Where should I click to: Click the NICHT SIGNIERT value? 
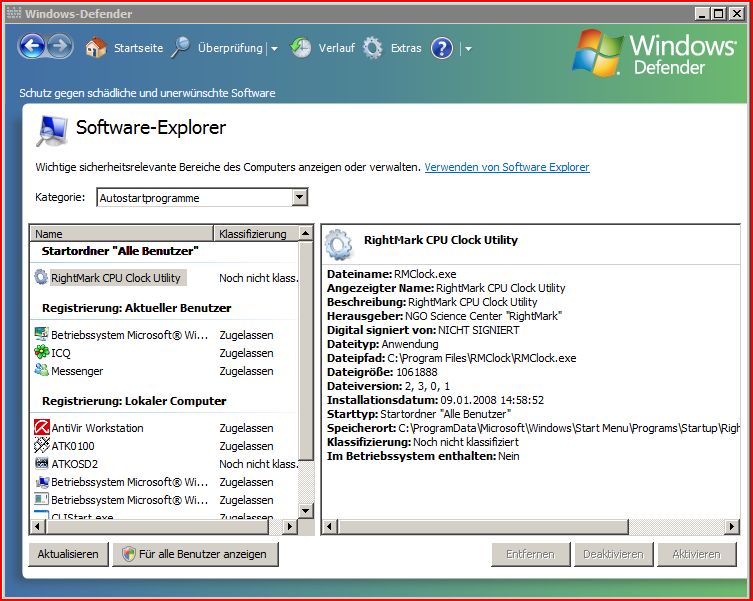(479, 330)
